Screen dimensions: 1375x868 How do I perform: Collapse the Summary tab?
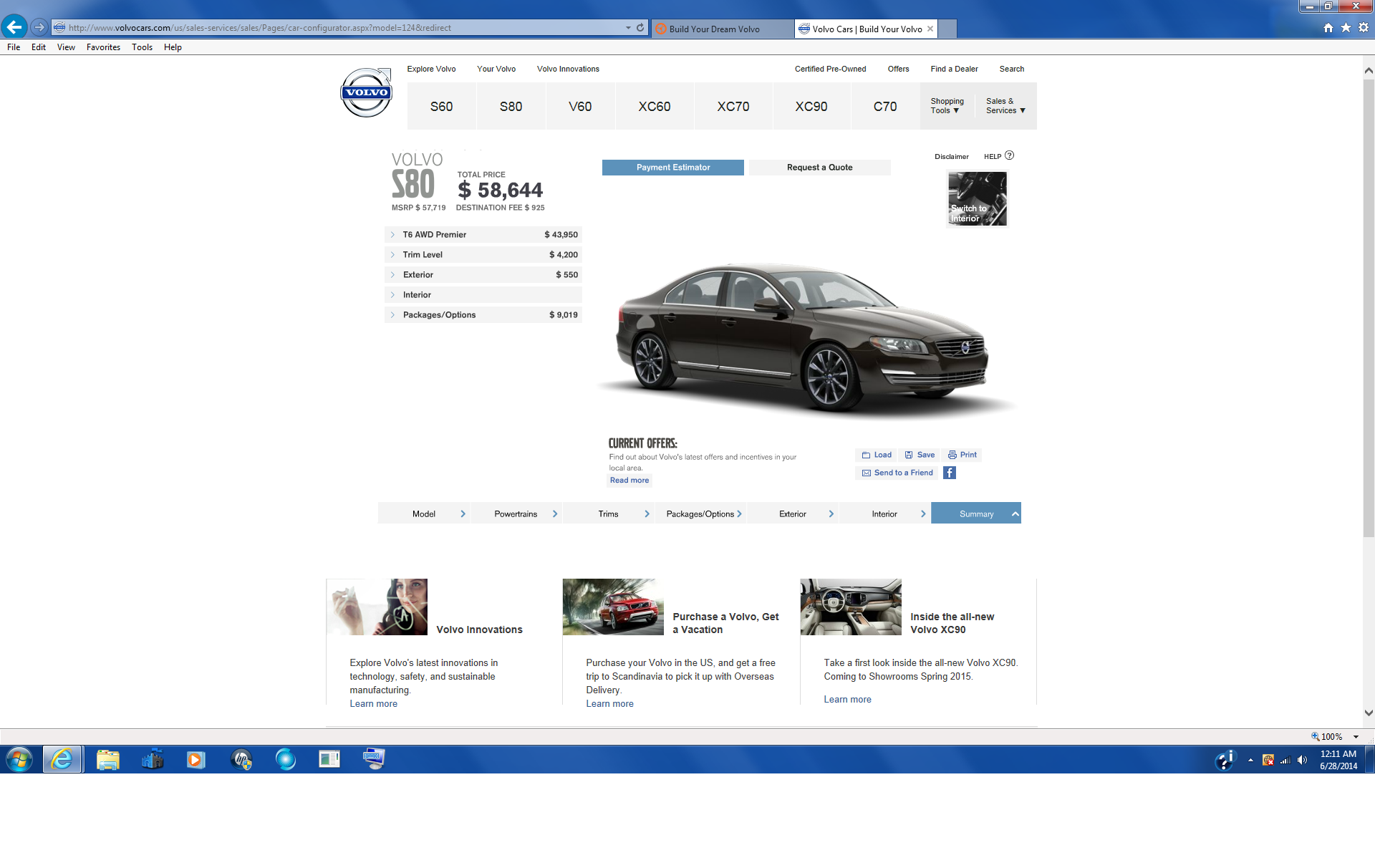click(x=976, y=513)
